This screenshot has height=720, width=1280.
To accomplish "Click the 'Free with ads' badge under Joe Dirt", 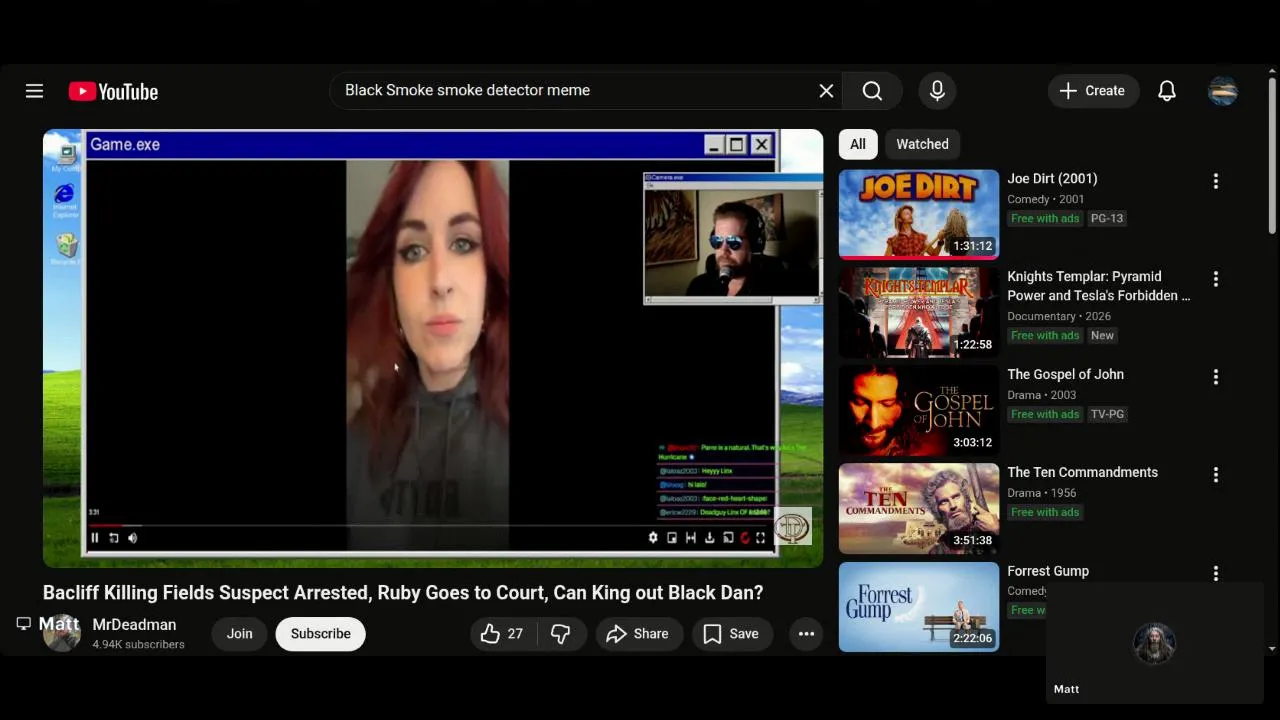I will [1045, 219].
